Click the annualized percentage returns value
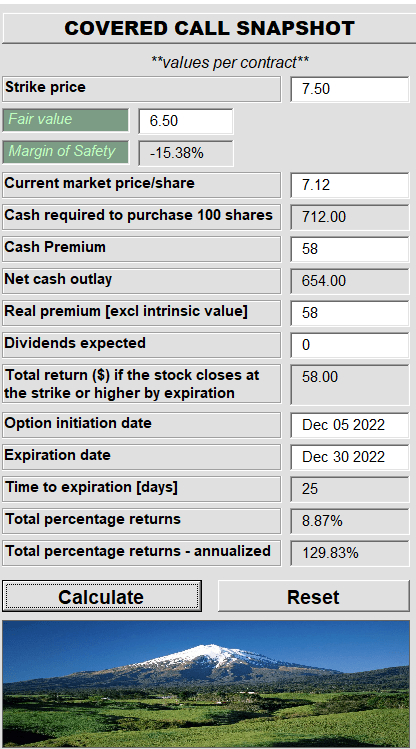The height and width of the screenshot is (749, 416). pyautogui.click(x=350, y=553)
